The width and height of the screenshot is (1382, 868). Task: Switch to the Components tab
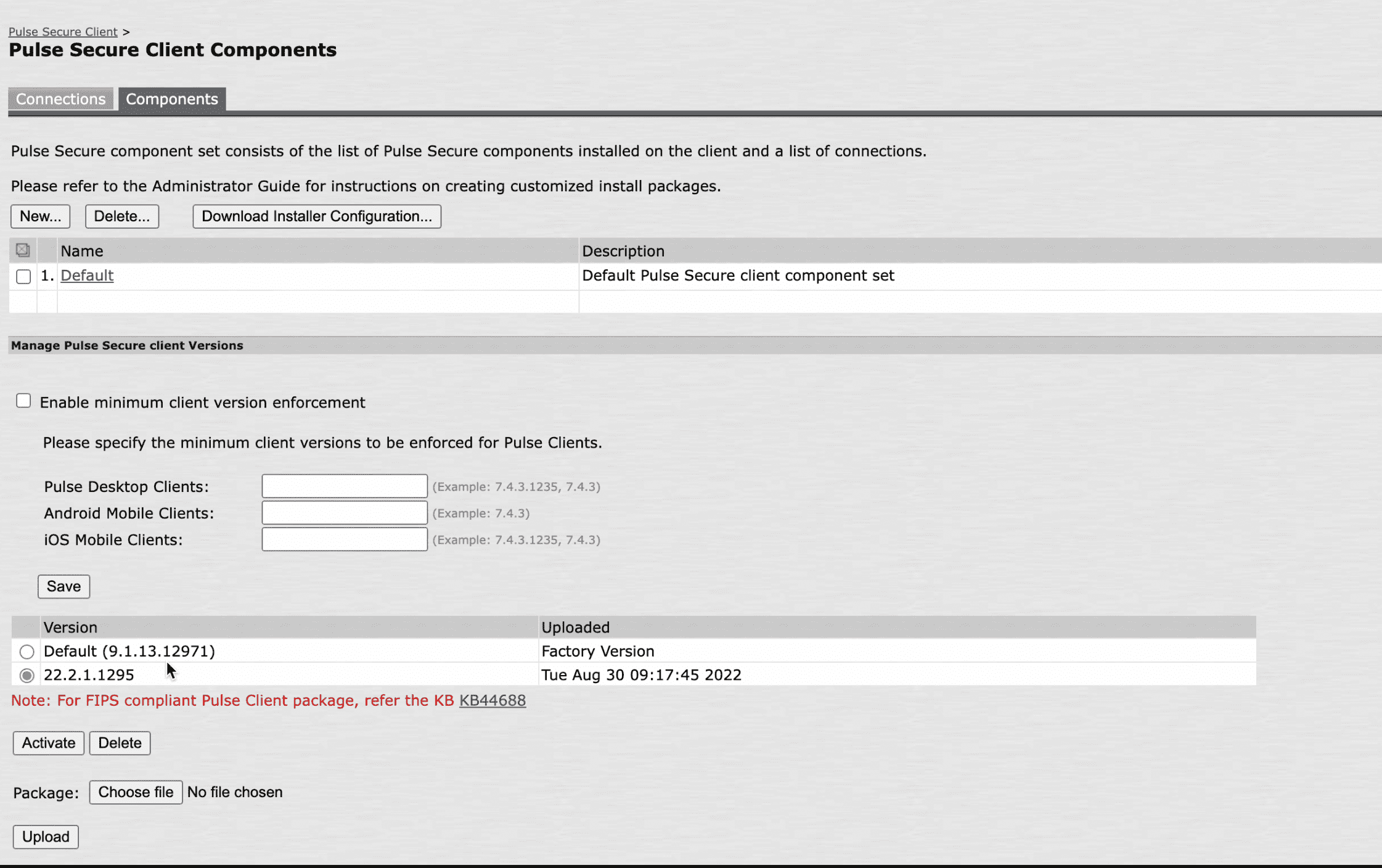pyautogui.click(x=172, y=99)
